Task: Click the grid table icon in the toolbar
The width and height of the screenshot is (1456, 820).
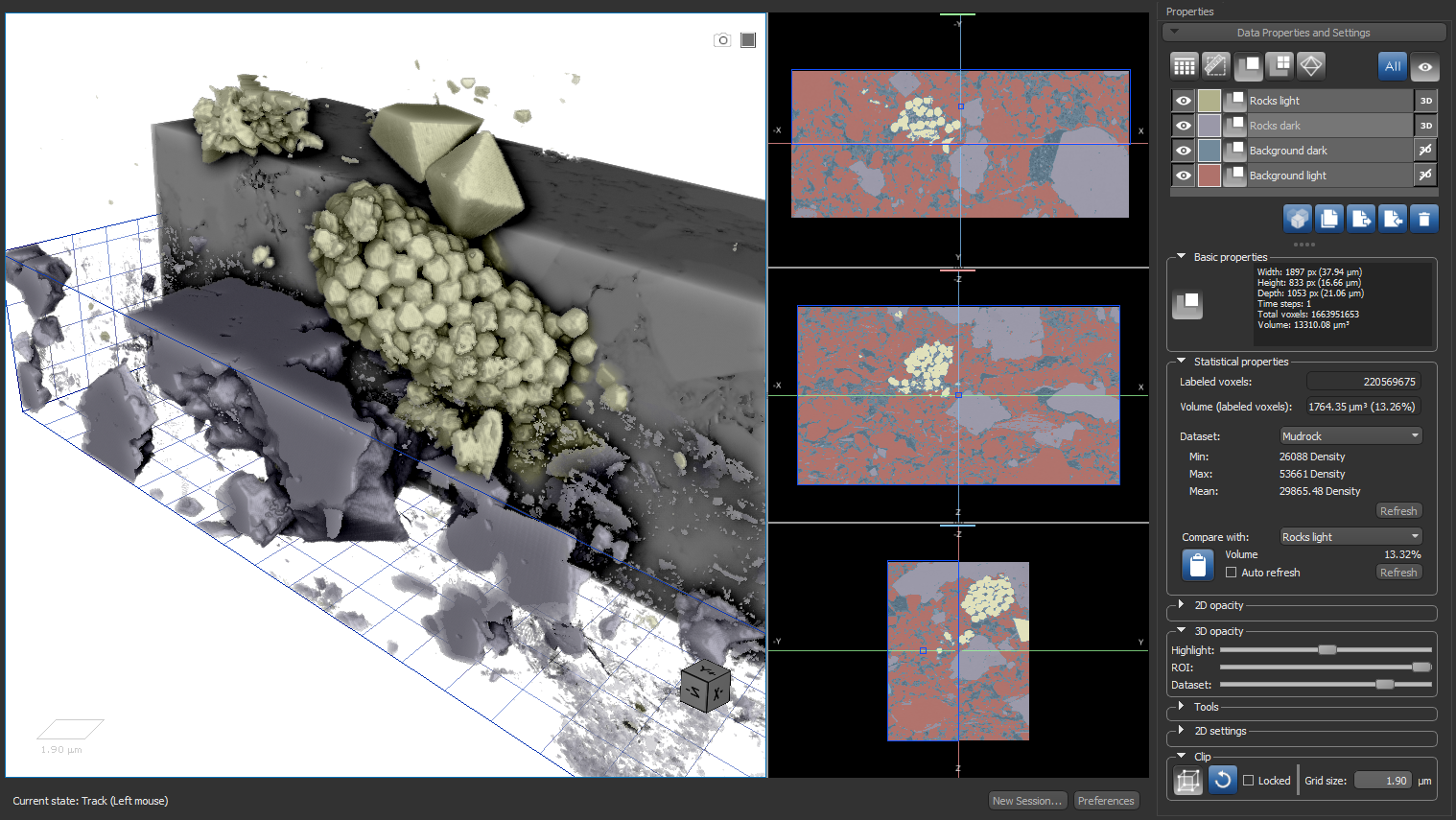Action: click(1185, 65)
